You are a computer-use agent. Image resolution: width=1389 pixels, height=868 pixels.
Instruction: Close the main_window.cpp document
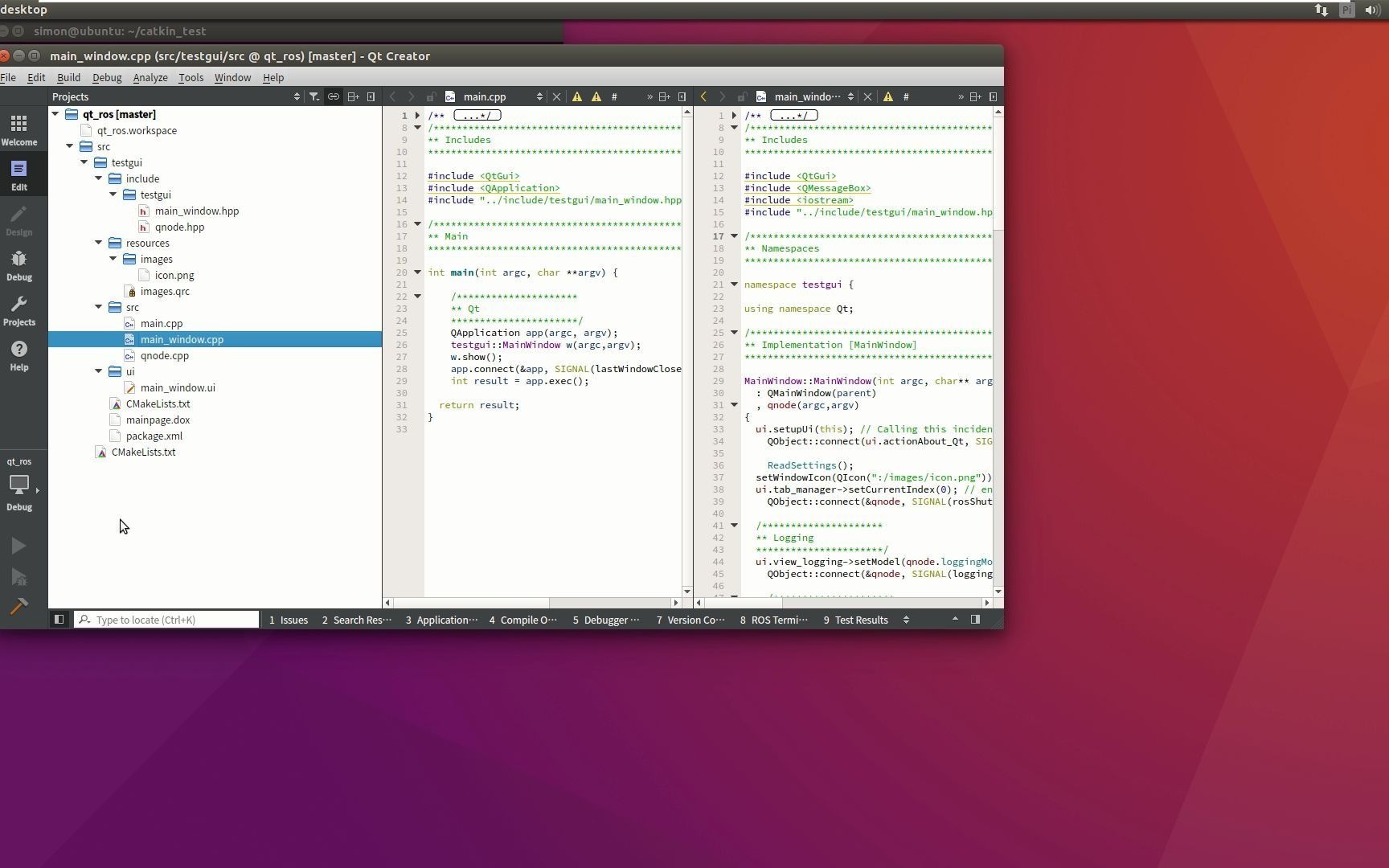[x=867, y=96]
